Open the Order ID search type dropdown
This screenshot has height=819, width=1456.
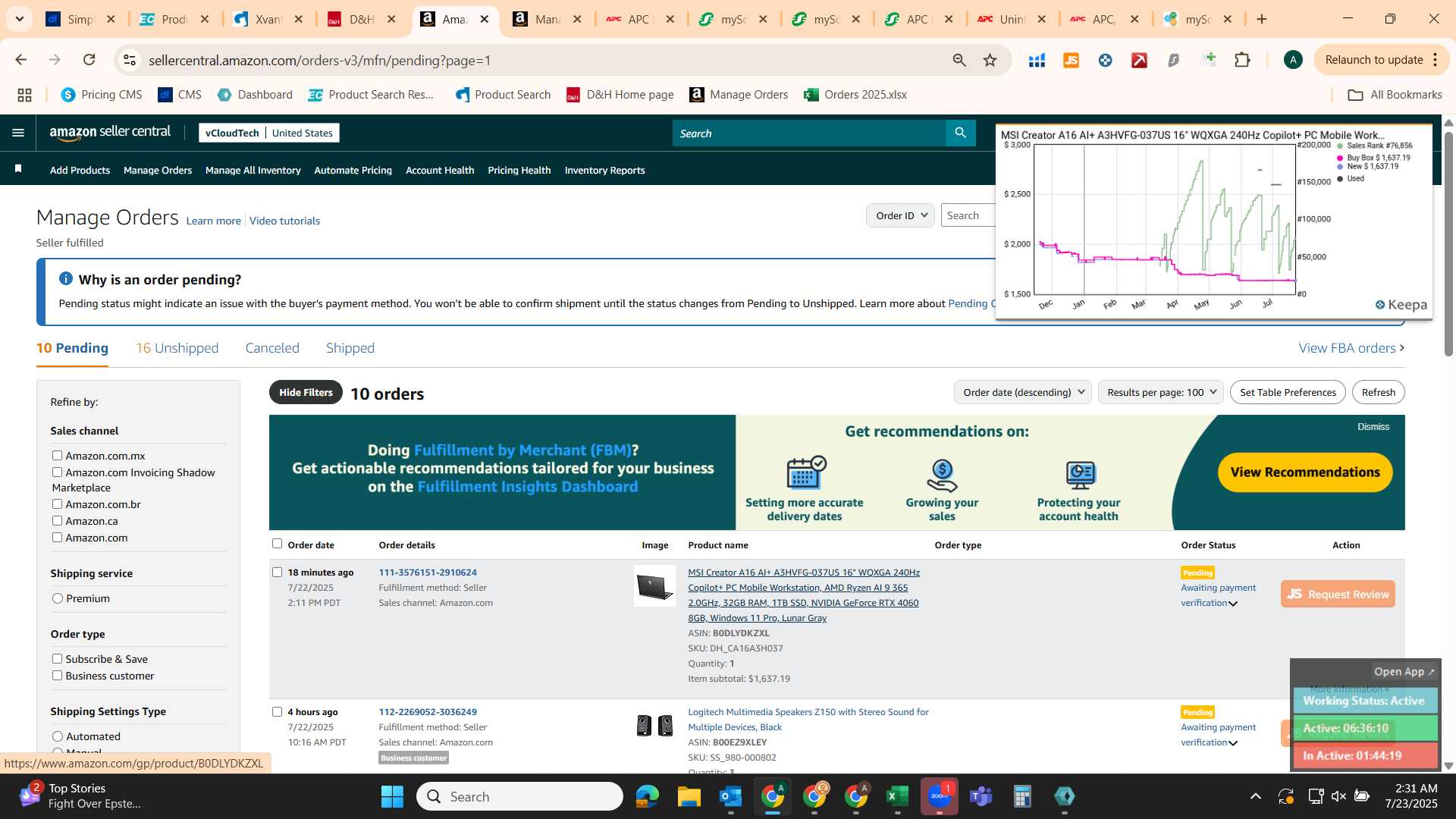tap(900, 215)
